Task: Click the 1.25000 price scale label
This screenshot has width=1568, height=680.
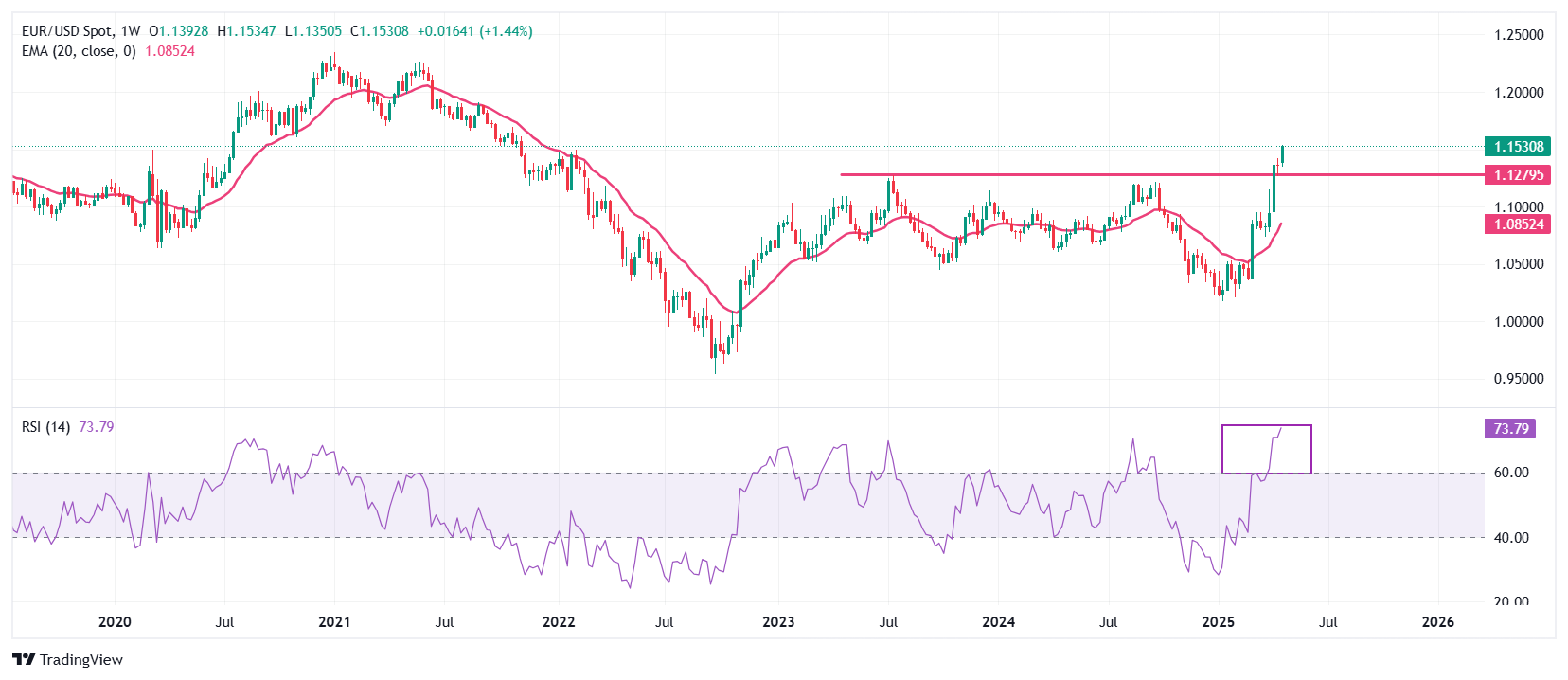Action: [1518, 35]
